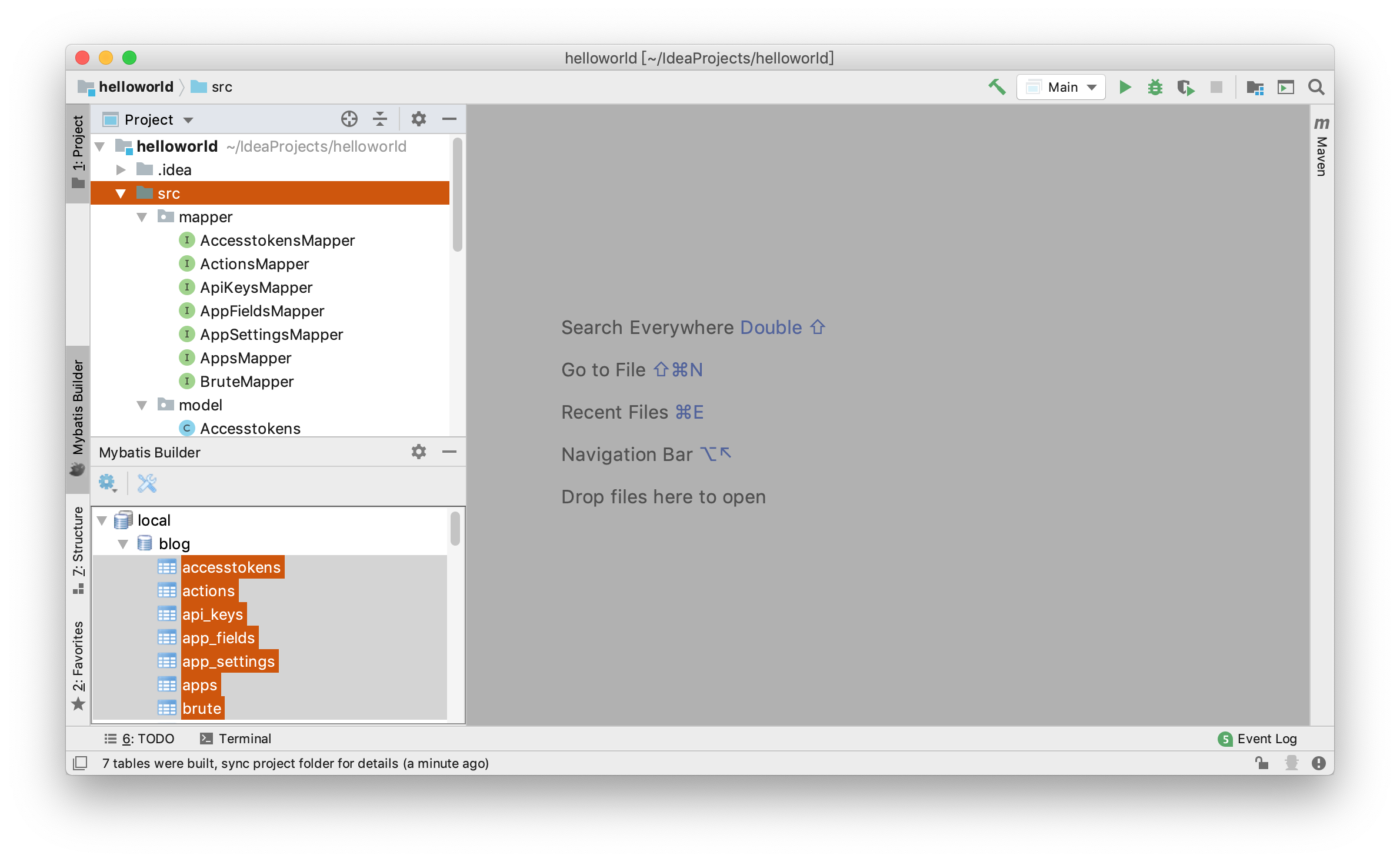Screen dimensions: 1400x862
Task: Collapse the blog database node
Action: tap(123, 544)
